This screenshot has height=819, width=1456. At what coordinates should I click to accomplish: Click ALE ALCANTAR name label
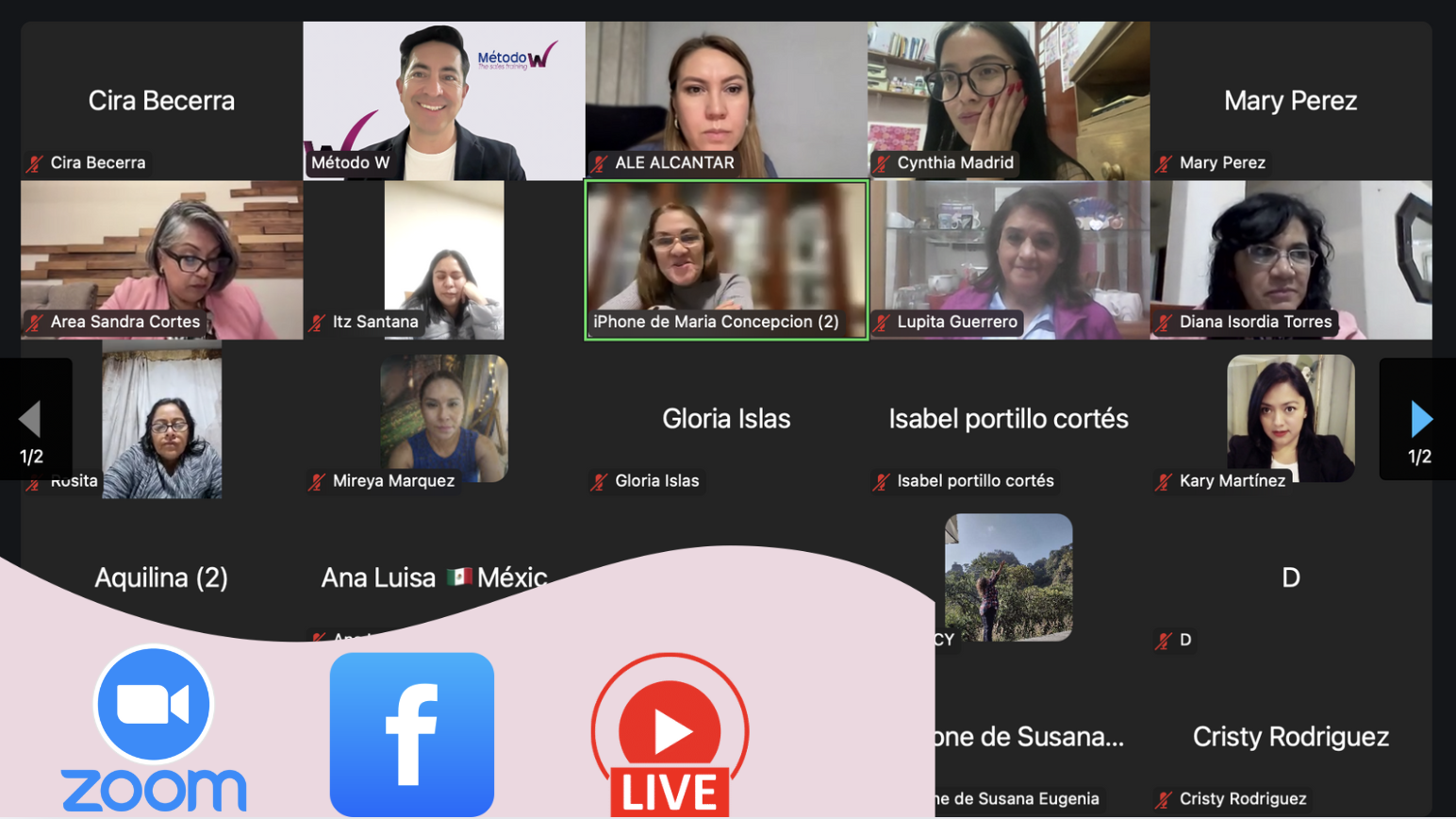(x=674, y=163)
